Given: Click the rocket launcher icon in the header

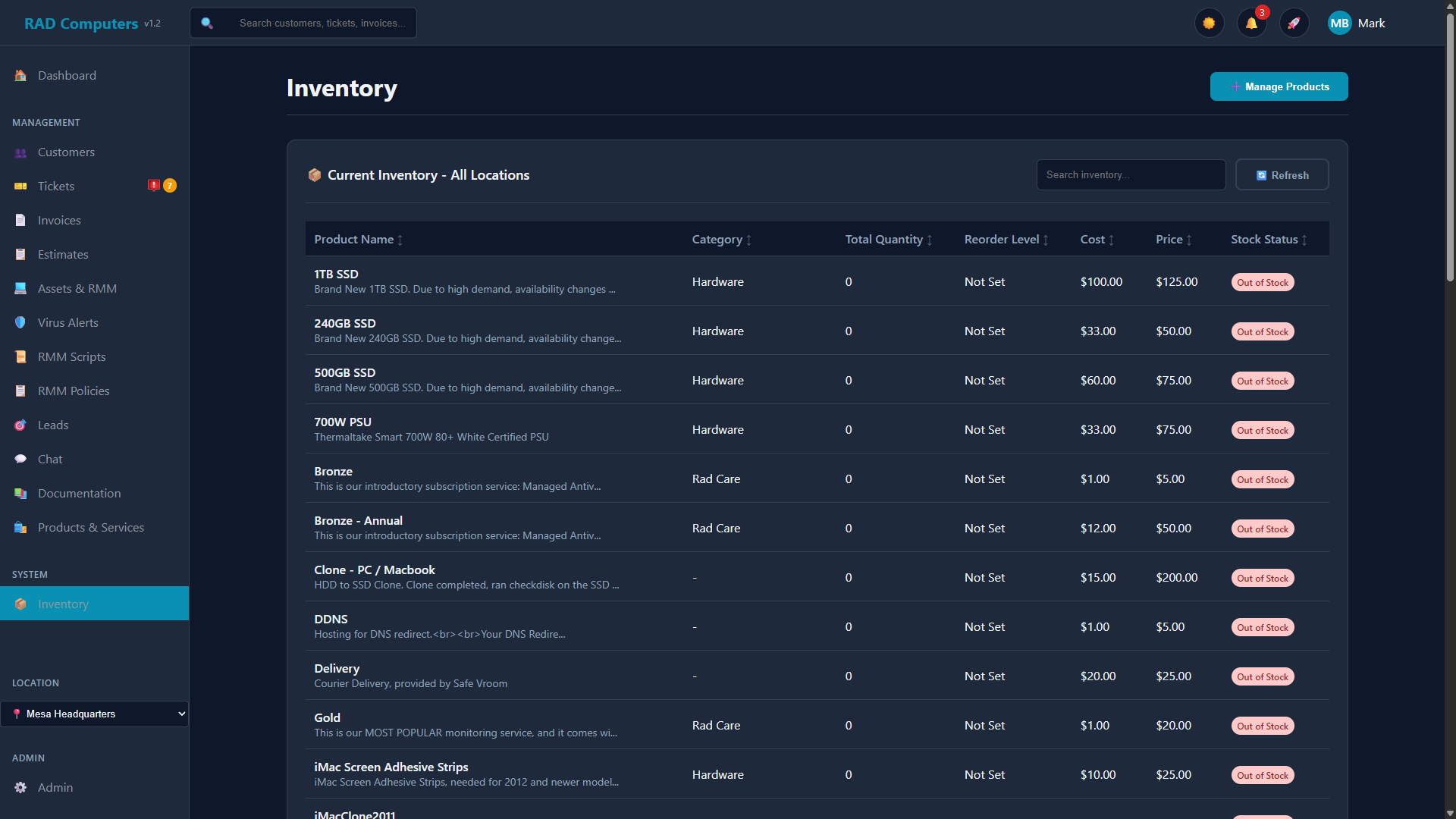Looking at the screenshot, I should 1294,23.
